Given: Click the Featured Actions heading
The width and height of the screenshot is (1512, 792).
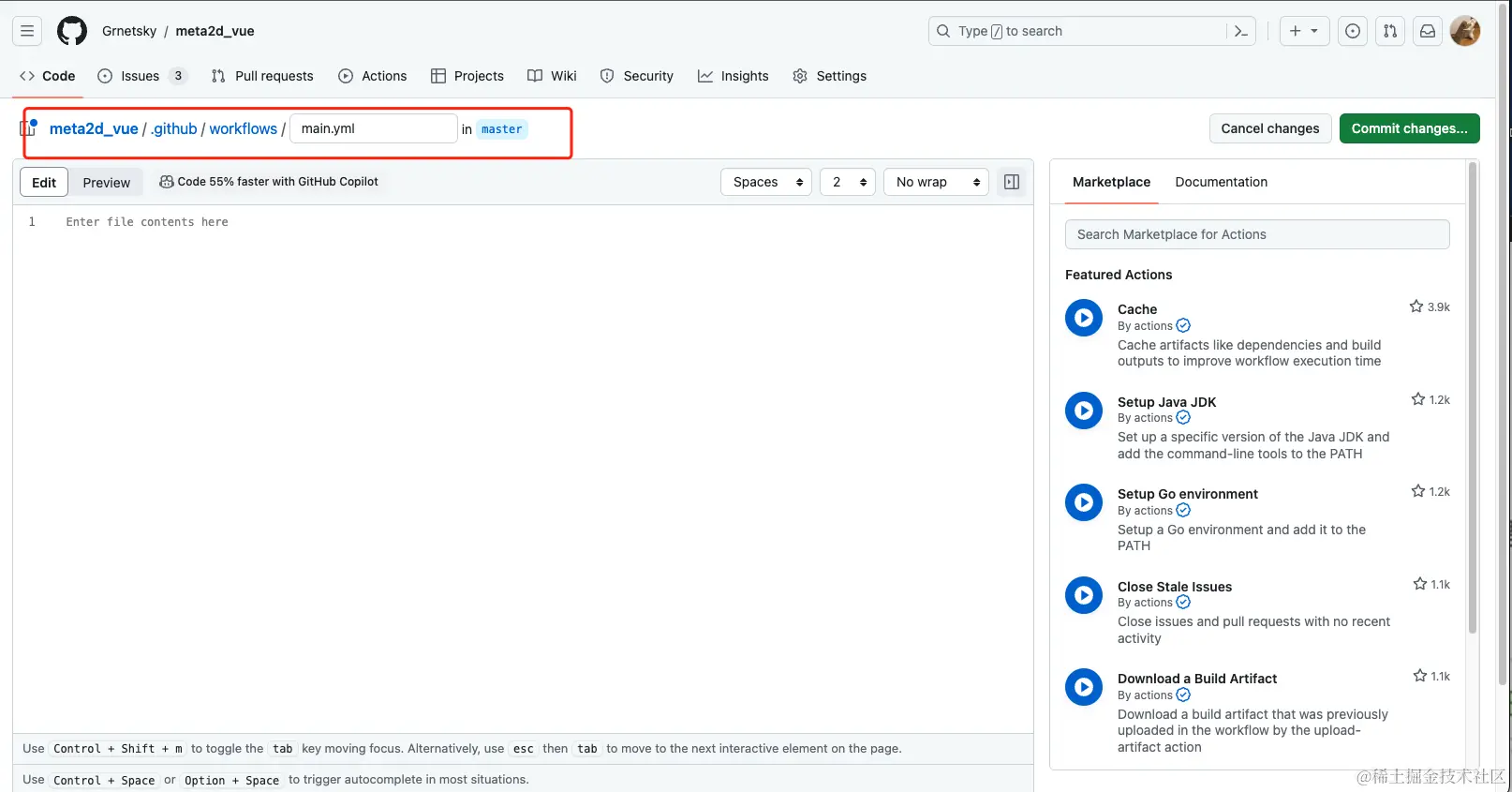Looking at the screenshot, I should 1119,275.
